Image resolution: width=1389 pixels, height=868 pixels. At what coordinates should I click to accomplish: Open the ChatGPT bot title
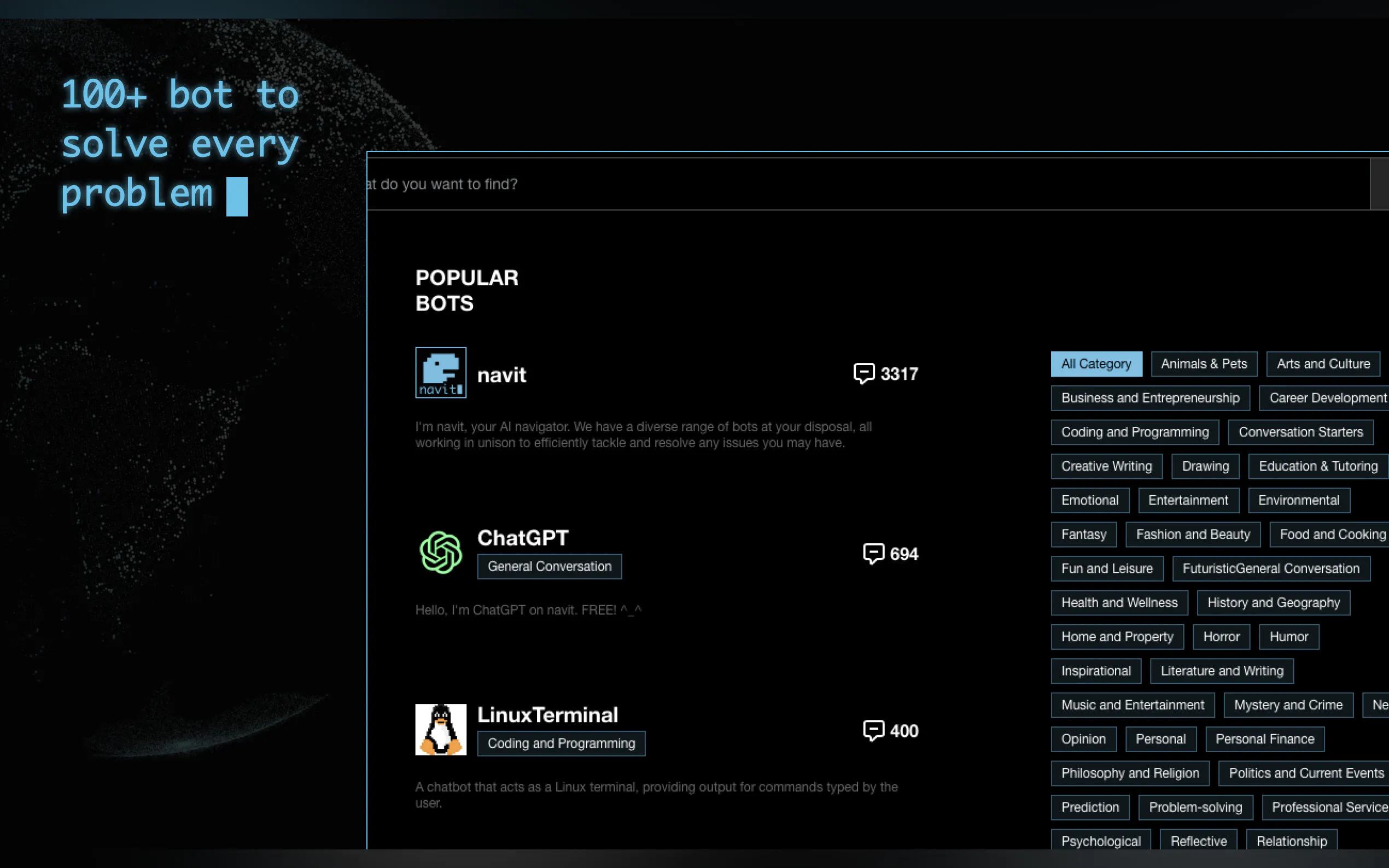pyautogui.click(x=523, y=538)
